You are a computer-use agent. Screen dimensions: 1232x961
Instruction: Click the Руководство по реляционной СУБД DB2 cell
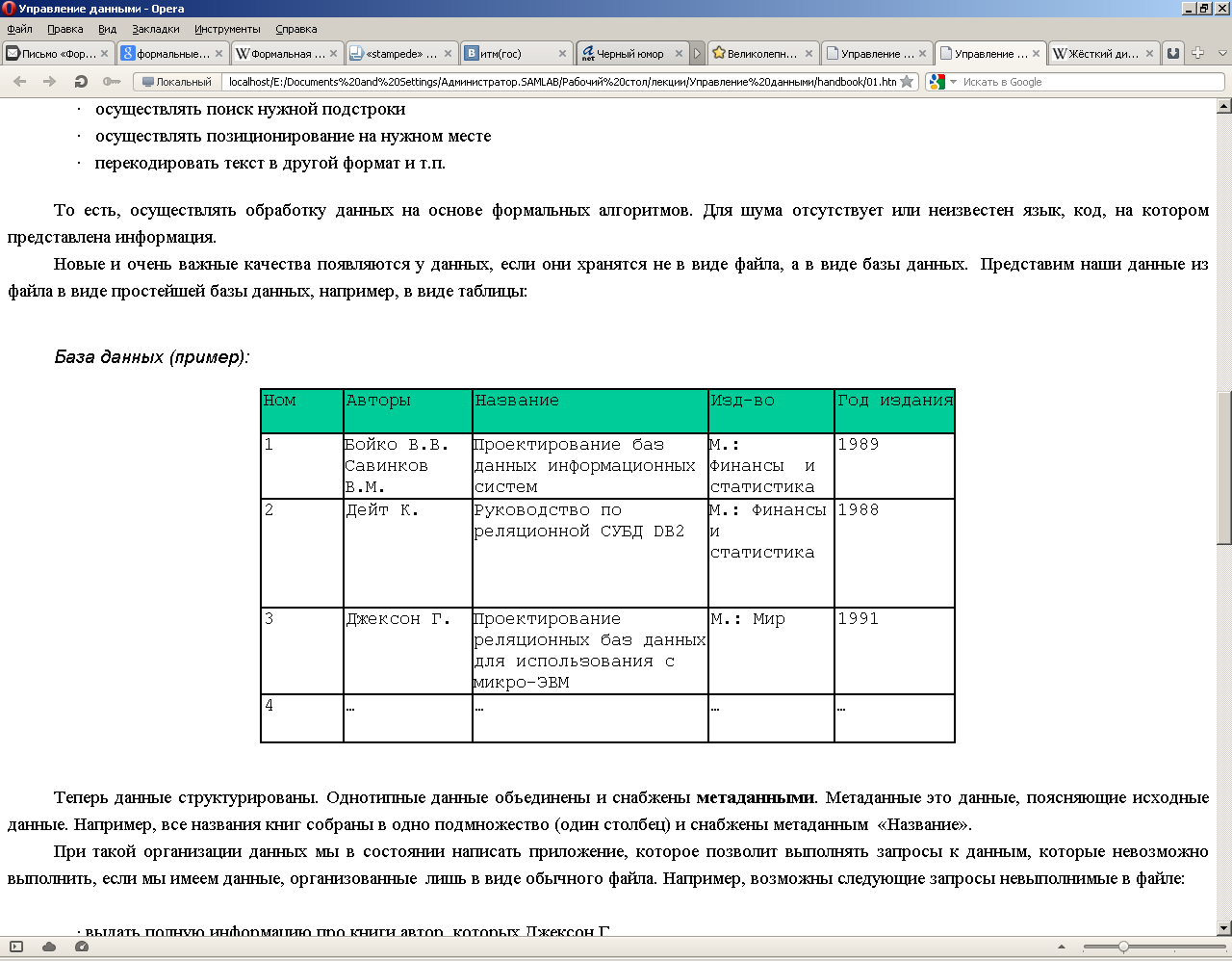pos(590,553)
